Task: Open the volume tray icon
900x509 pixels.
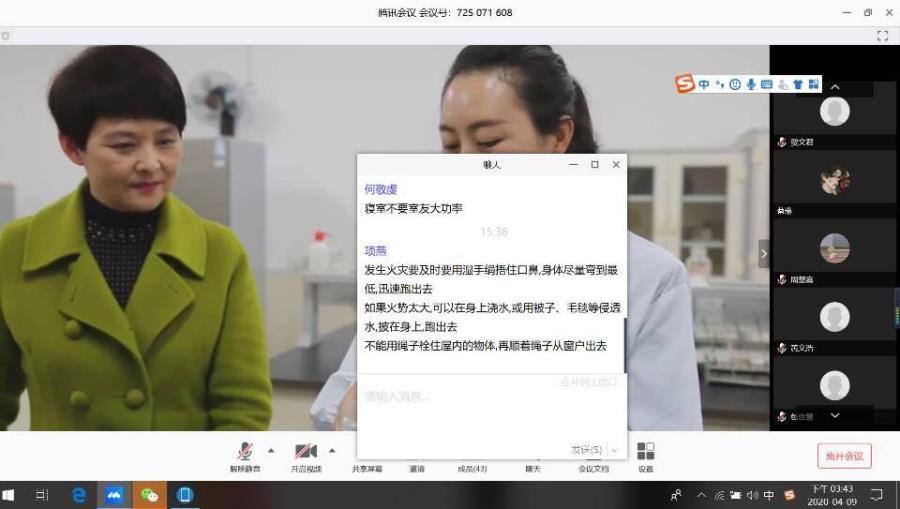Action: [752, 495]
